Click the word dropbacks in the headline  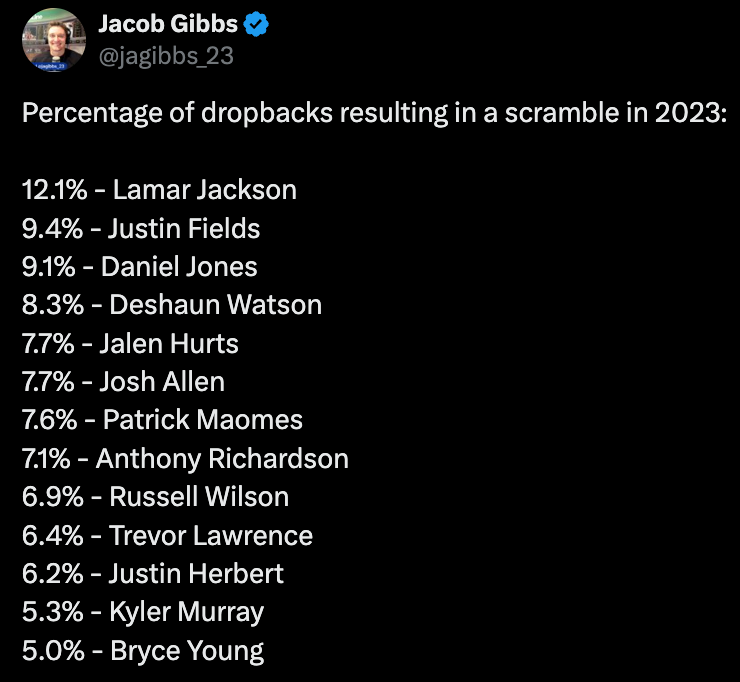click(267, 113)
